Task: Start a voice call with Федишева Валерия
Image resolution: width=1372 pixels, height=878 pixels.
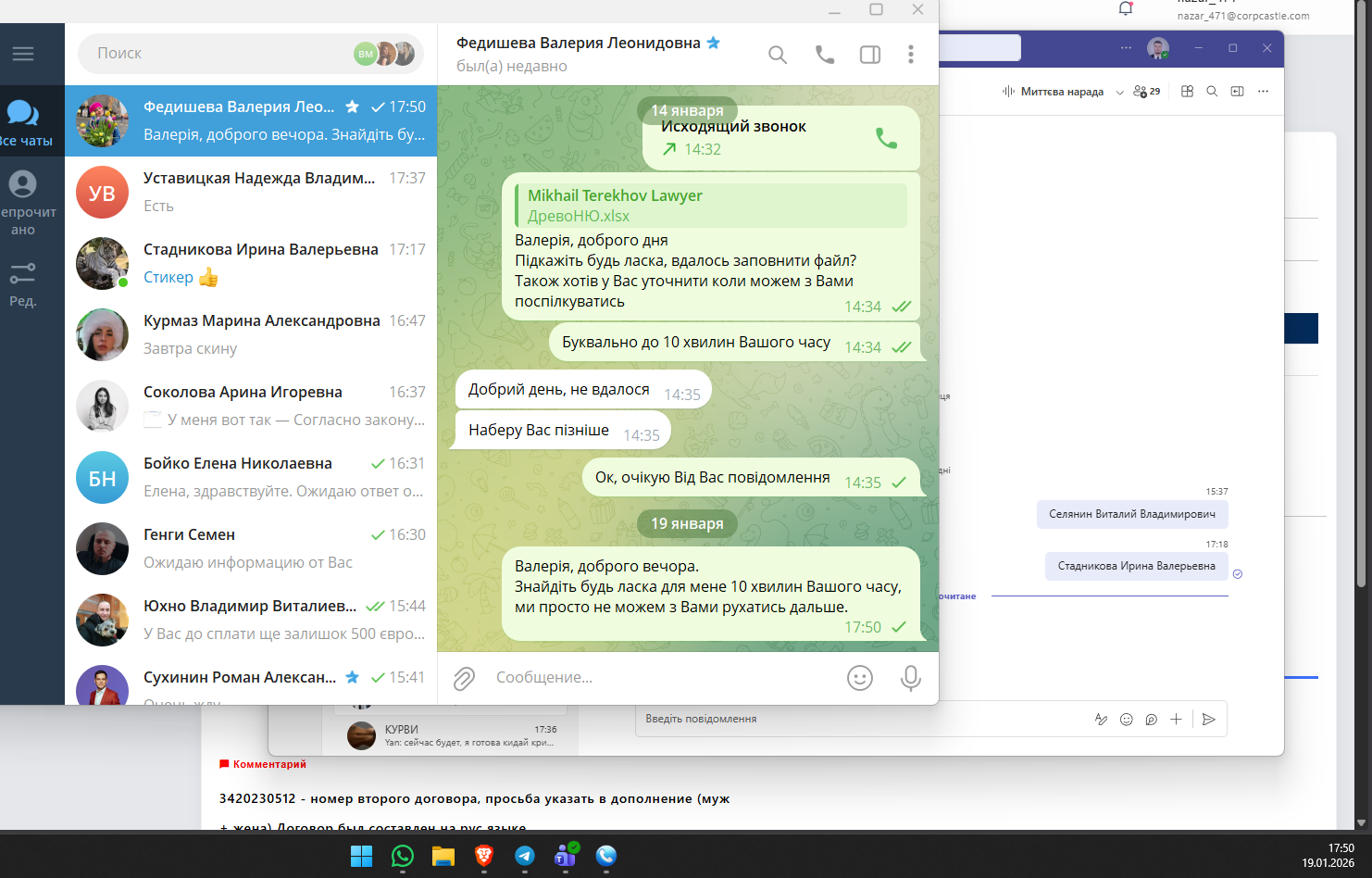Action: [824, 55]
